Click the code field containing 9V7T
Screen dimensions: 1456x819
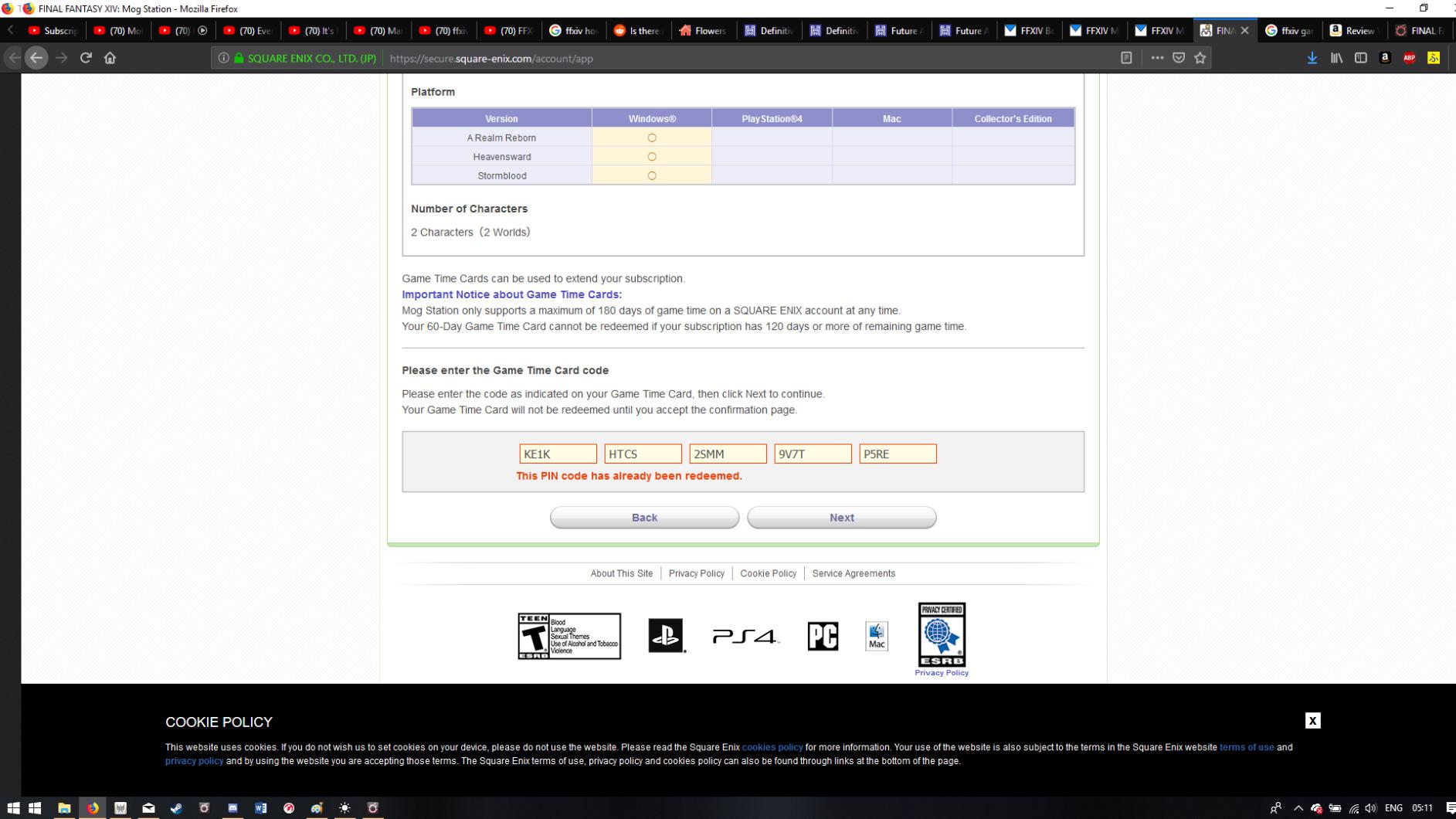pyautogui.click(x=813, y=454)
